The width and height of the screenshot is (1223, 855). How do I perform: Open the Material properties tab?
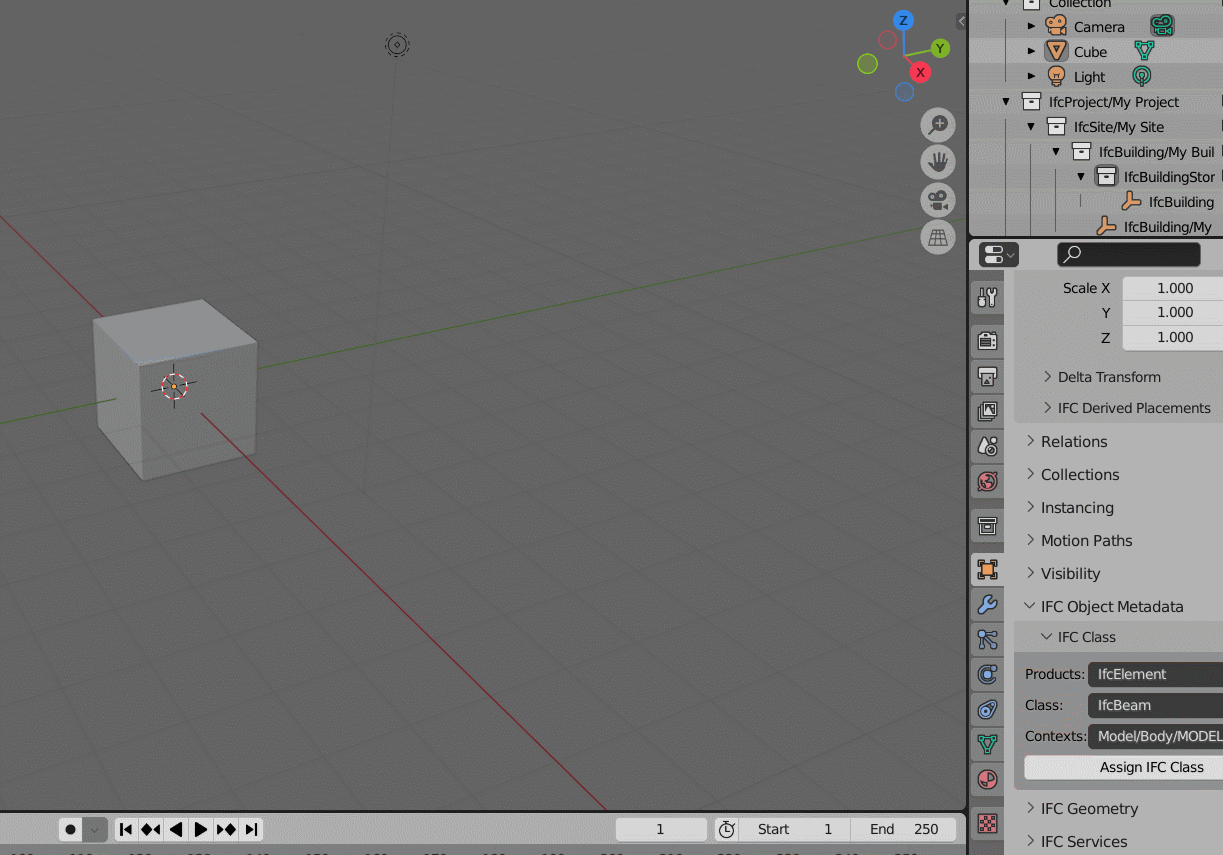click(x=987, y=779)
